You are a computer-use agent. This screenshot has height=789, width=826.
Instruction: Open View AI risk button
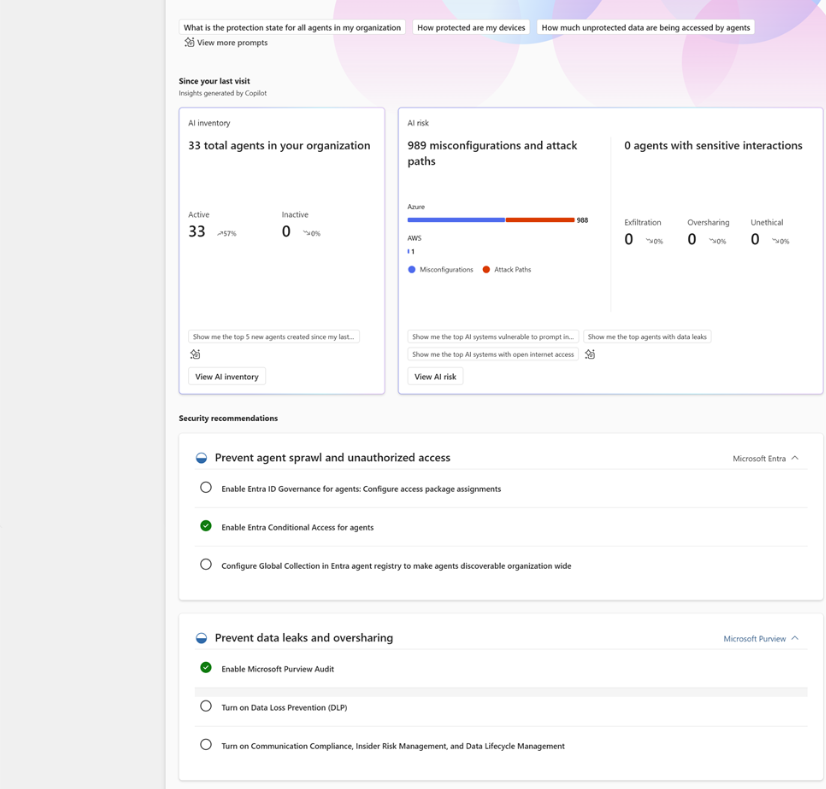tap(435, 377)
